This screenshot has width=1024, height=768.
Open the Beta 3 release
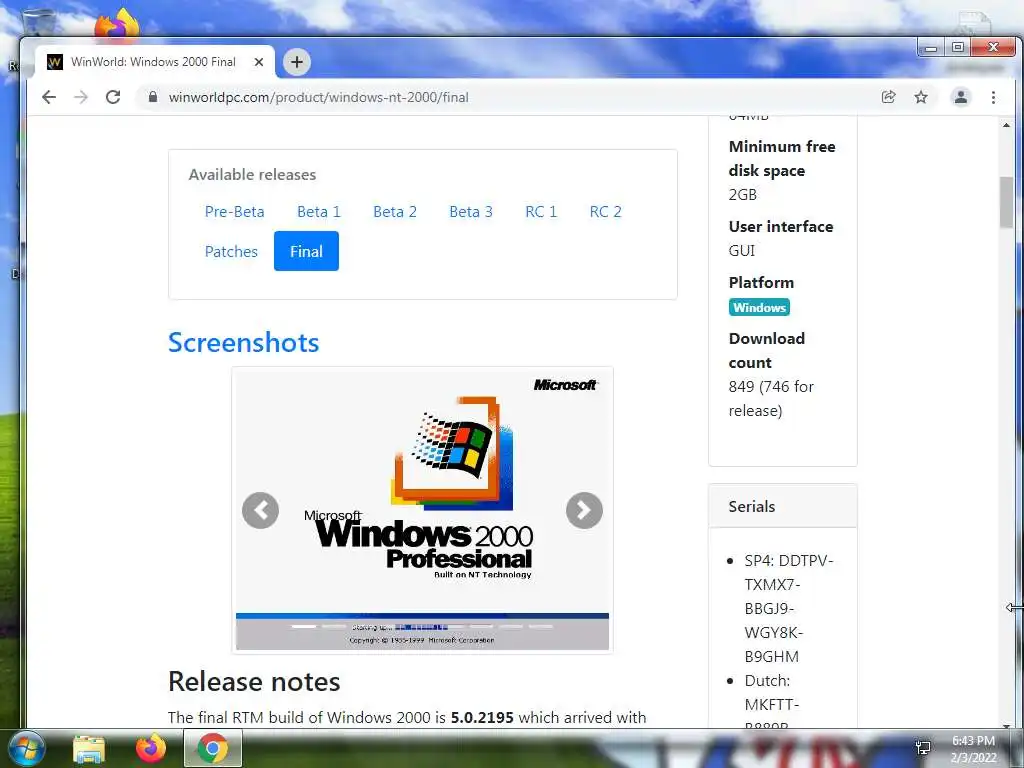click(x=471, y=212)
